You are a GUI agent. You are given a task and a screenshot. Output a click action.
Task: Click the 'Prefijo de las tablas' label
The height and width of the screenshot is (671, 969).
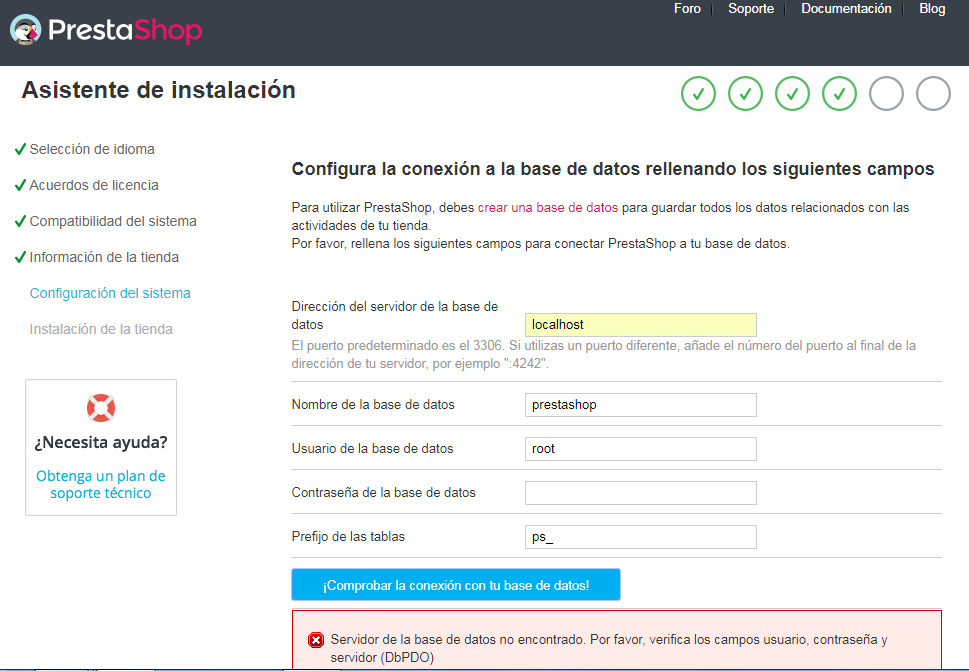[348, 536]
